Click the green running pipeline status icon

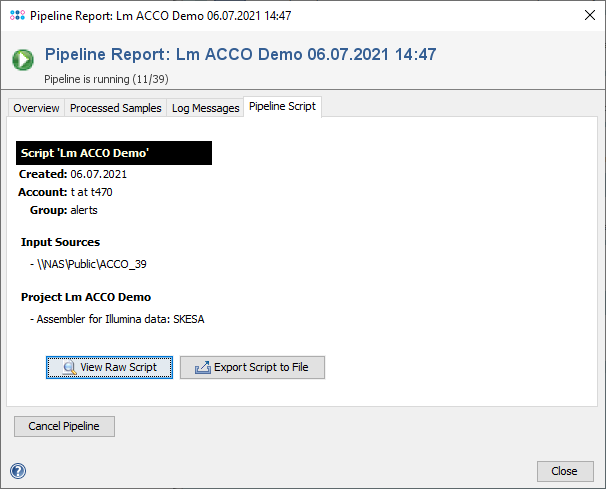coord(22,60)
